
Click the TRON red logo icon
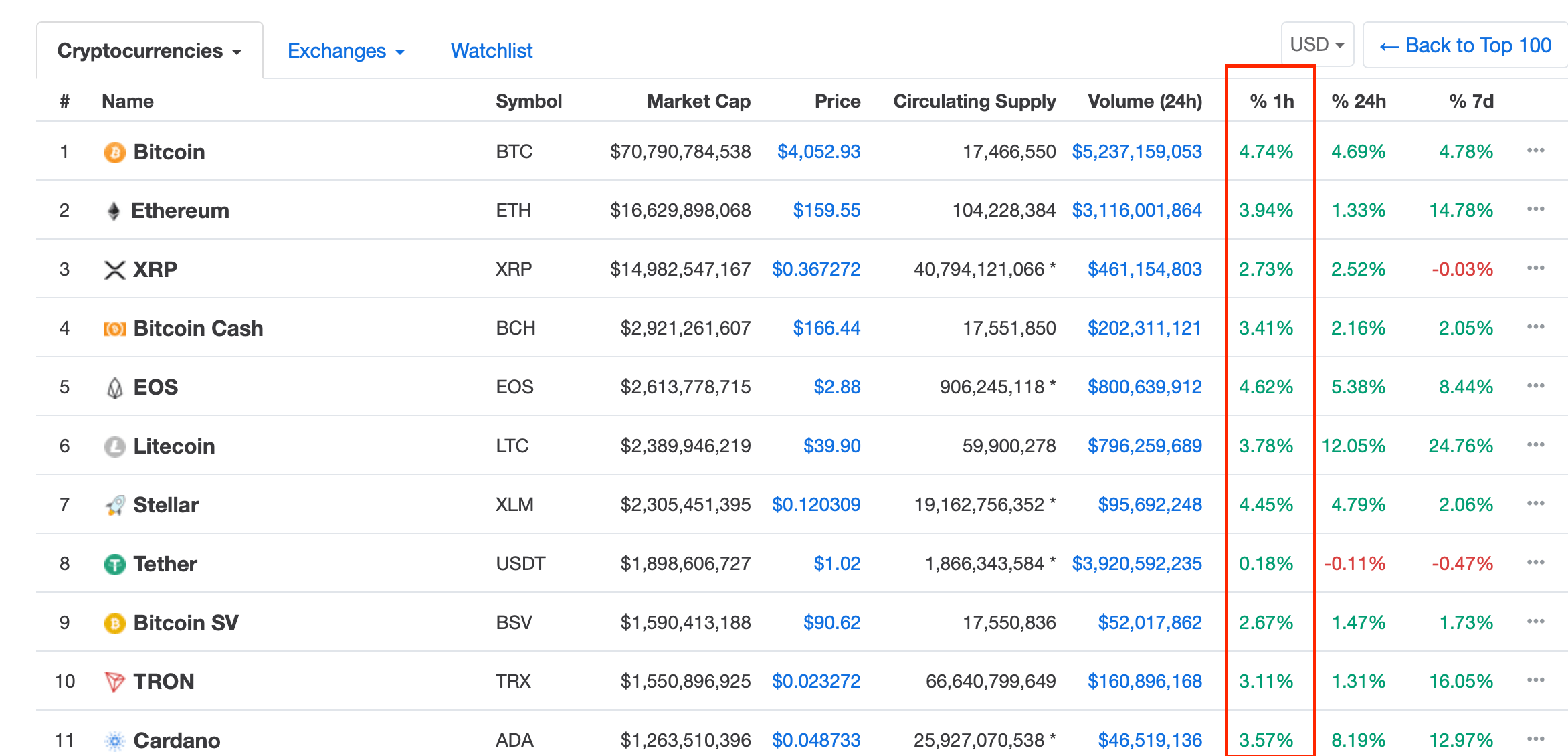[x=114, y=682]
